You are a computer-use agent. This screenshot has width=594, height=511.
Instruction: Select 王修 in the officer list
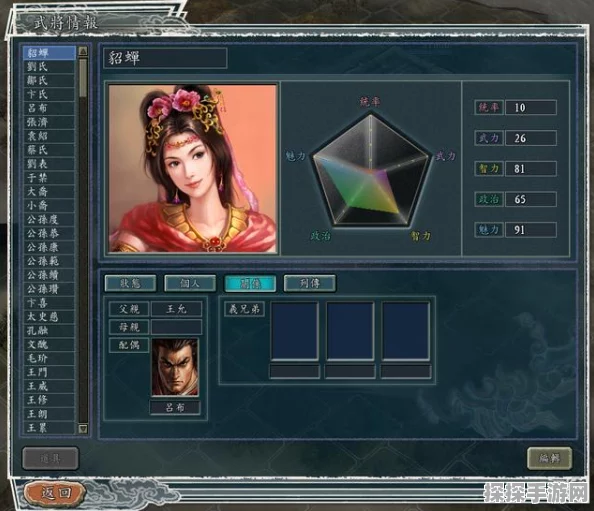(x=49, y=400)
